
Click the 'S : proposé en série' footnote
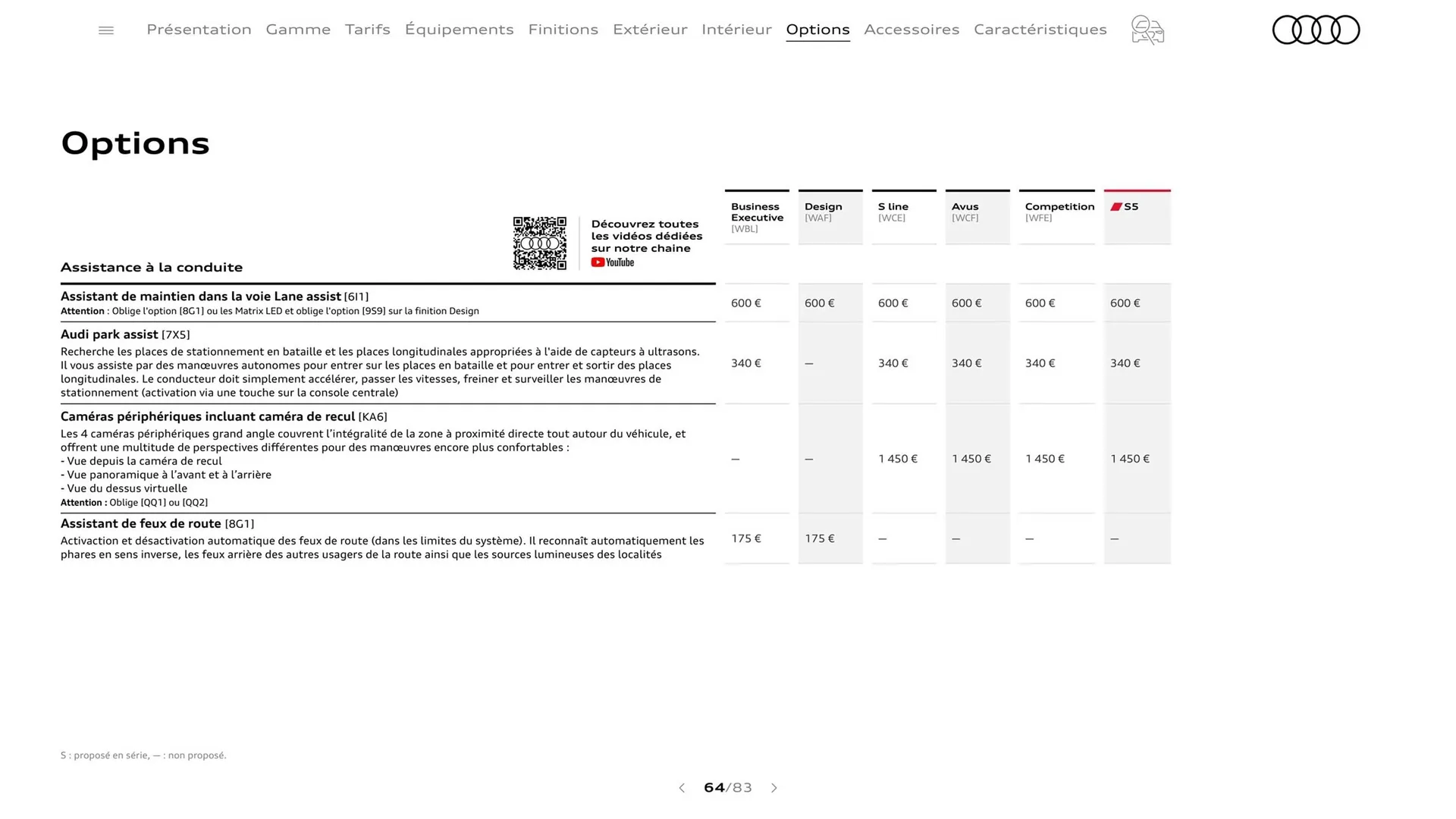143,755
